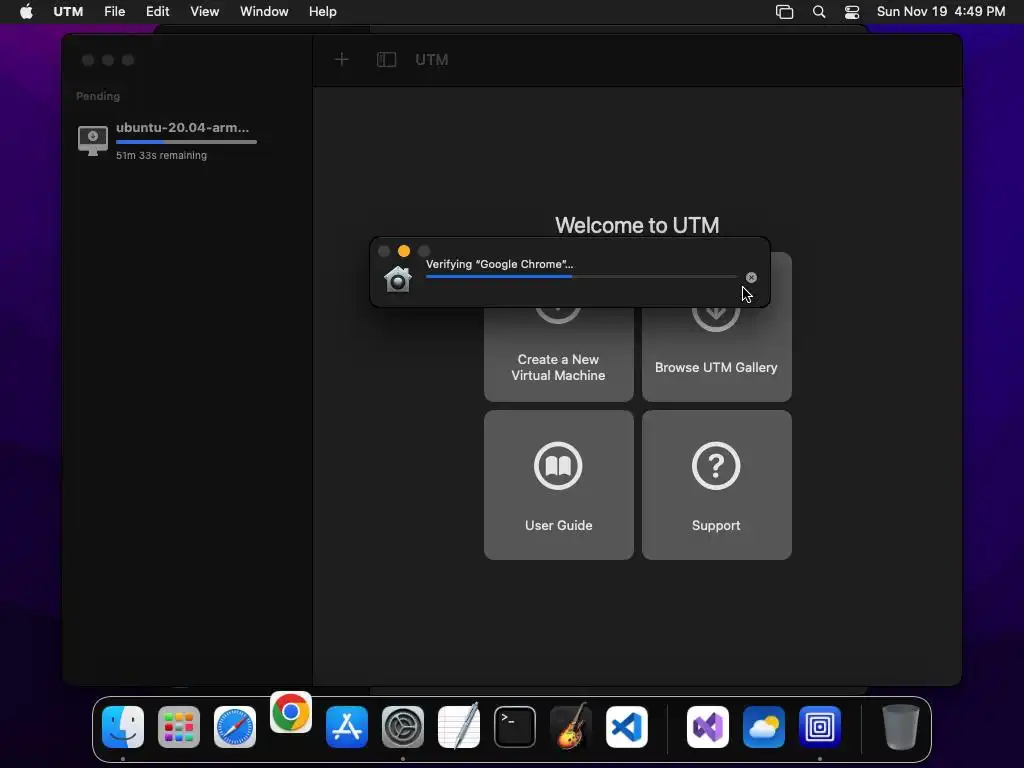Toggle the UTM sidebar
1024x768 pixels.
pos(387,59)
